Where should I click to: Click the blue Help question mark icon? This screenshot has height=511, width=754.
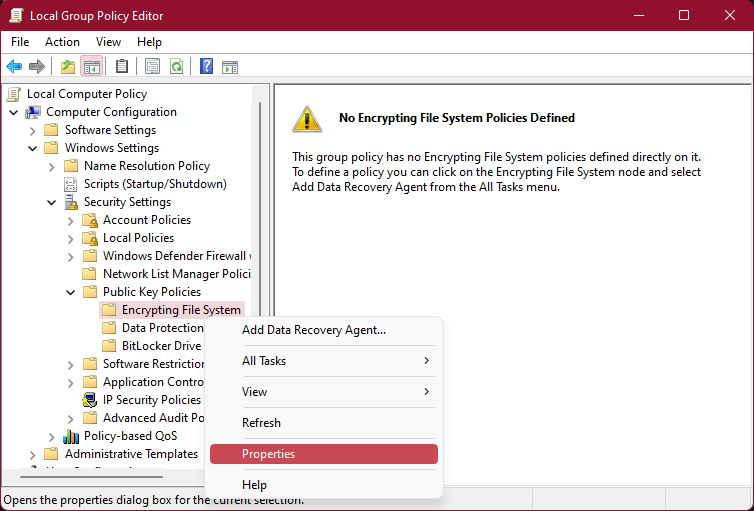[x=206, y=66]
